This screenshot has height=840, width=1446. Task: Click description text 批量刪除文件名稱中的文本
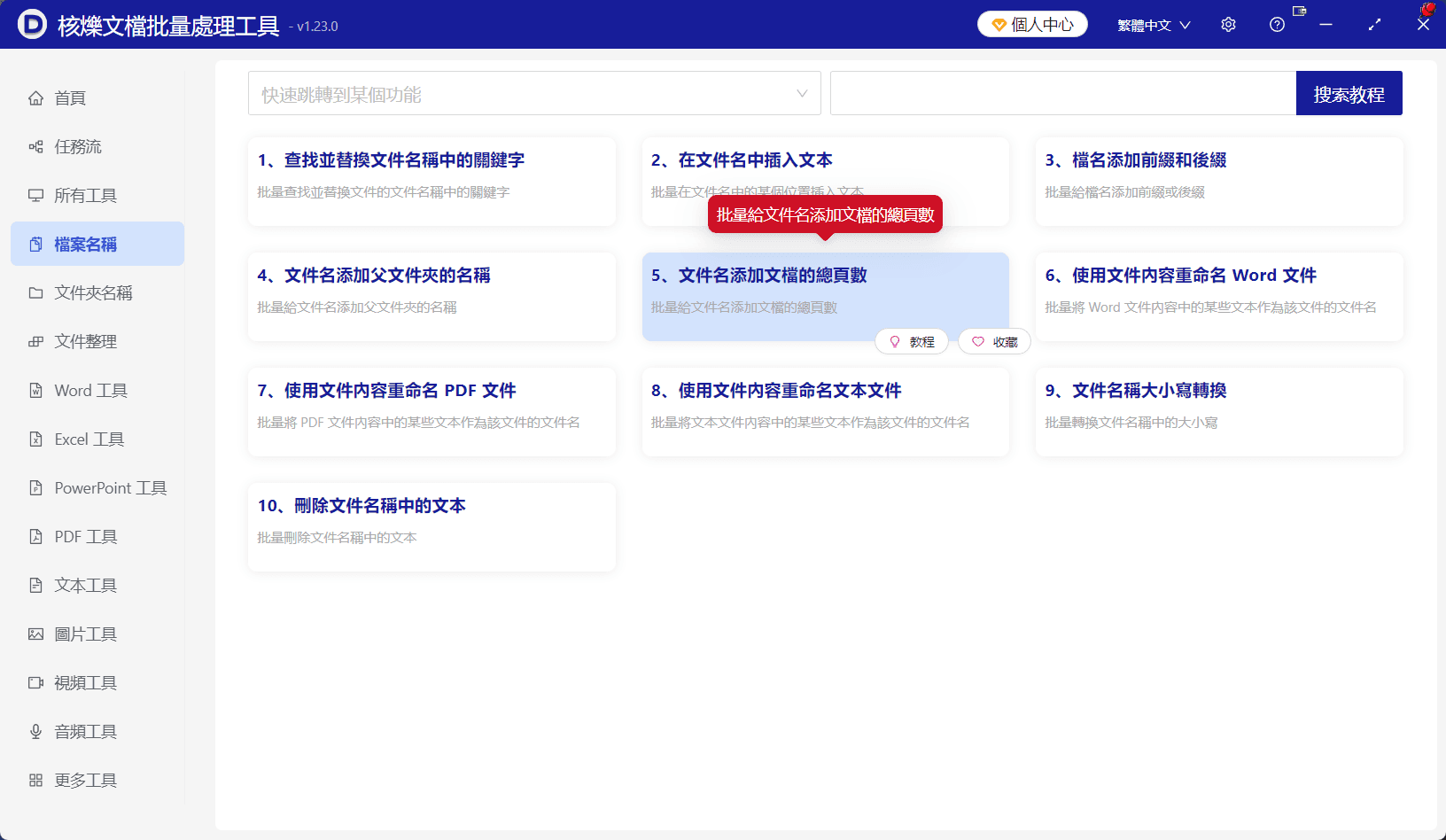coord(337,538)
